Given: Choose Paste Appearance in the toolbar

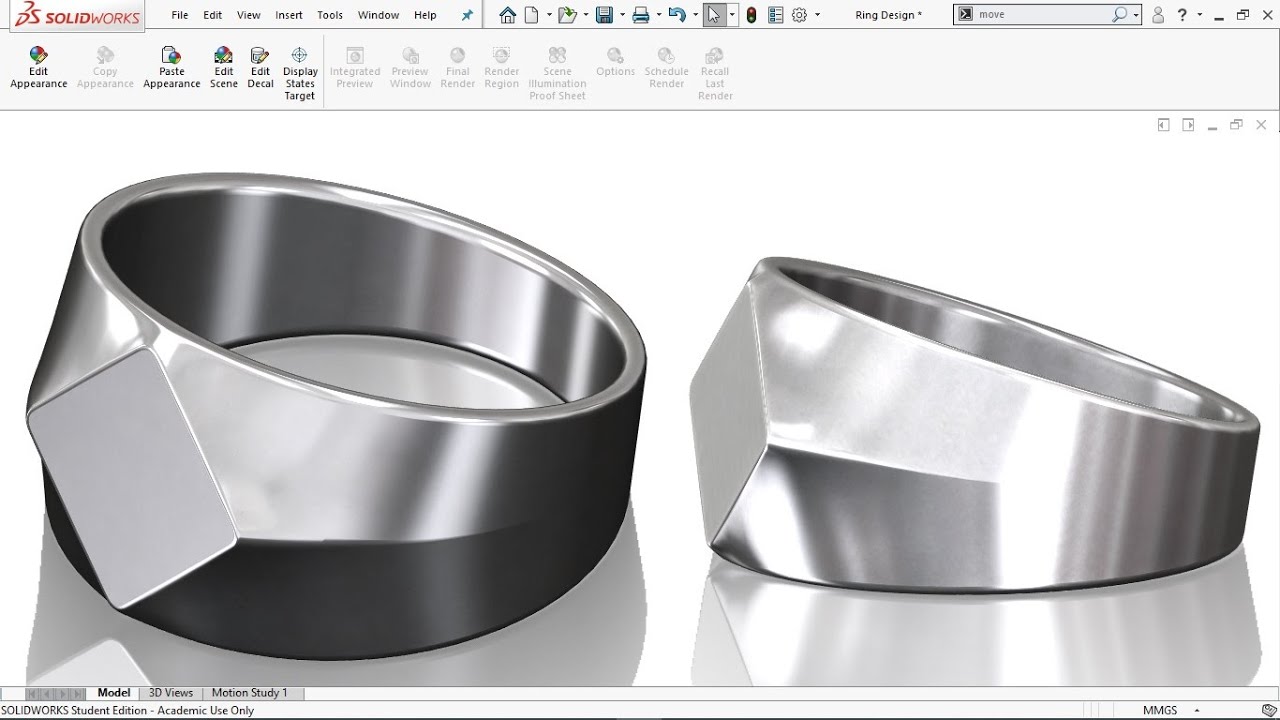Looking at the screenshot, I should coord(172,68).
